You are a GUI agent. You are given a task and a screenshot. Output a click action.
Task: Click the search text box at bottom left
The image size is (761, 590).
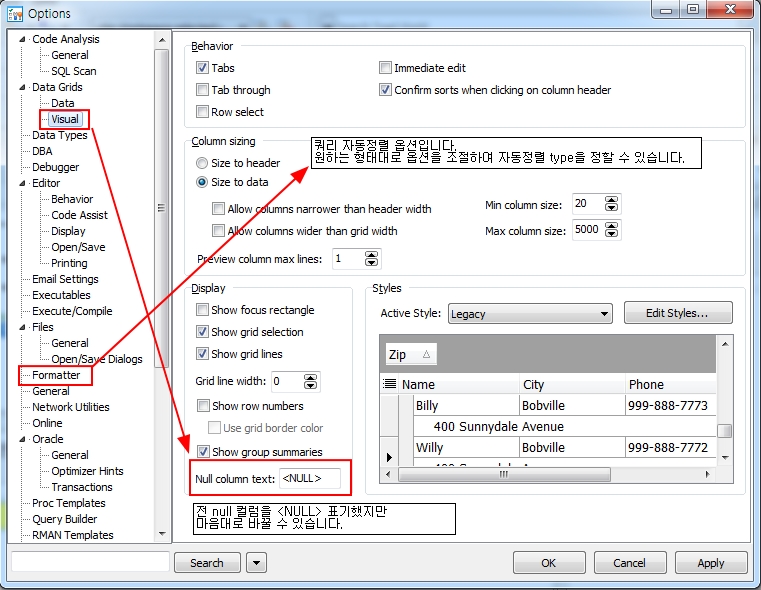pos(89,563)
